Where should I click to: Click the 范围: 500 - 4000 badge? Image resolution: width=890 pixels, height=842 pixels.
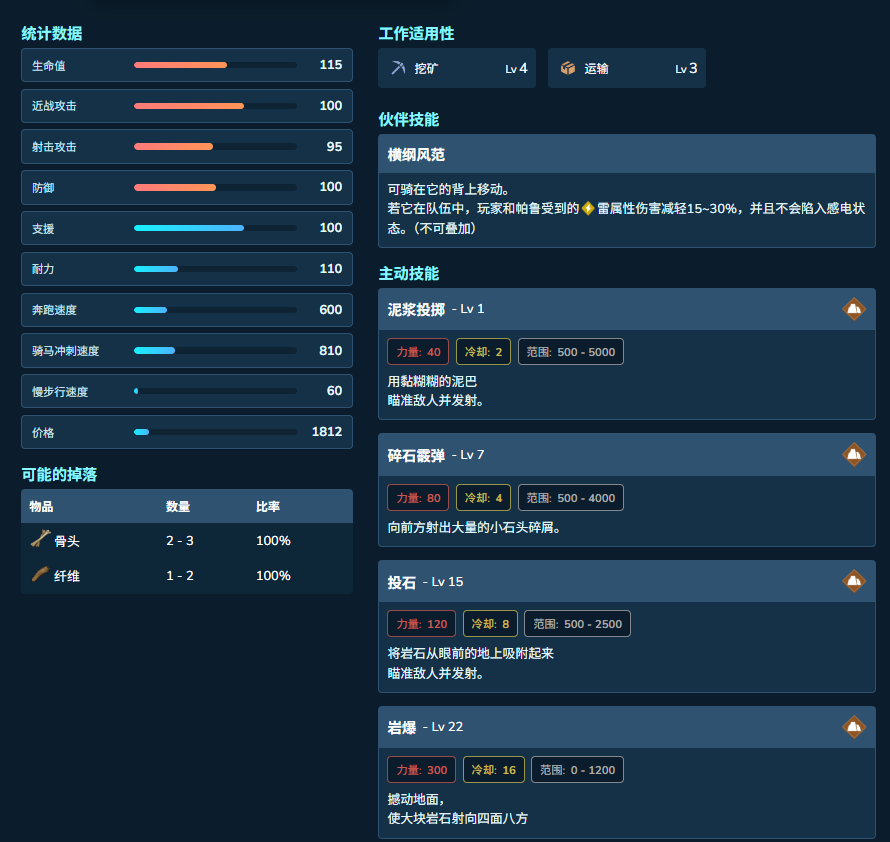pyautogui.click(x=570, y=498)
